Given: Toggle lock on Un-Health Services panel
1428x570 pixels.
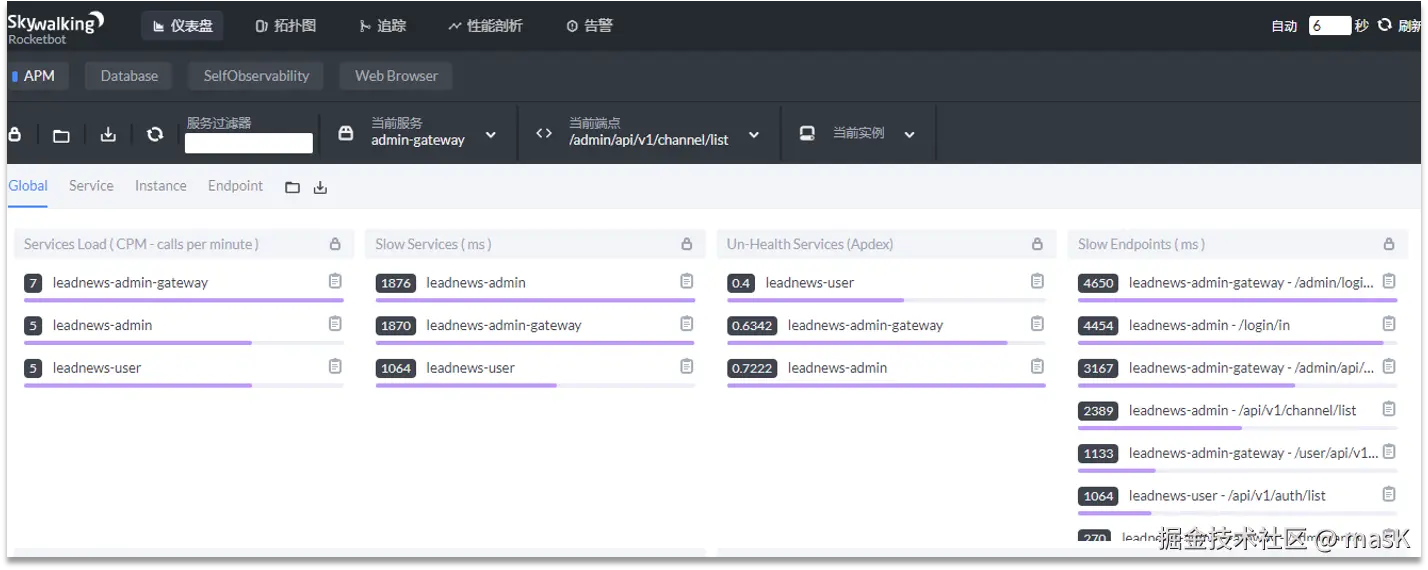Looking at the screenshot, I should point(1037,244).
